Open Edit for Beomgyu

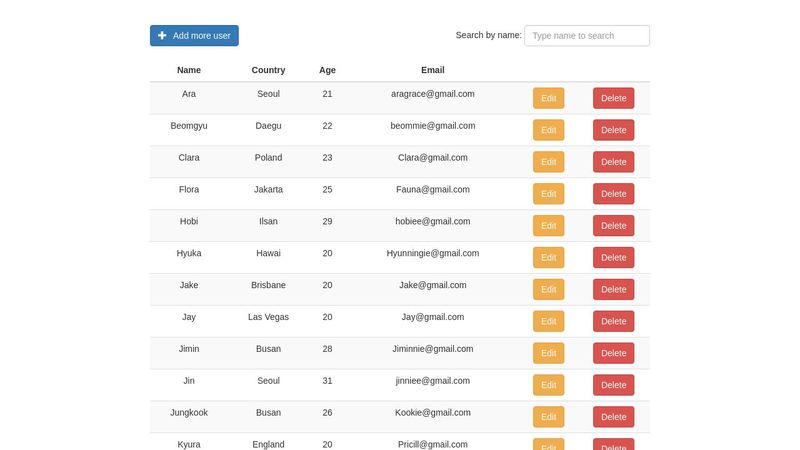(548, 130)
